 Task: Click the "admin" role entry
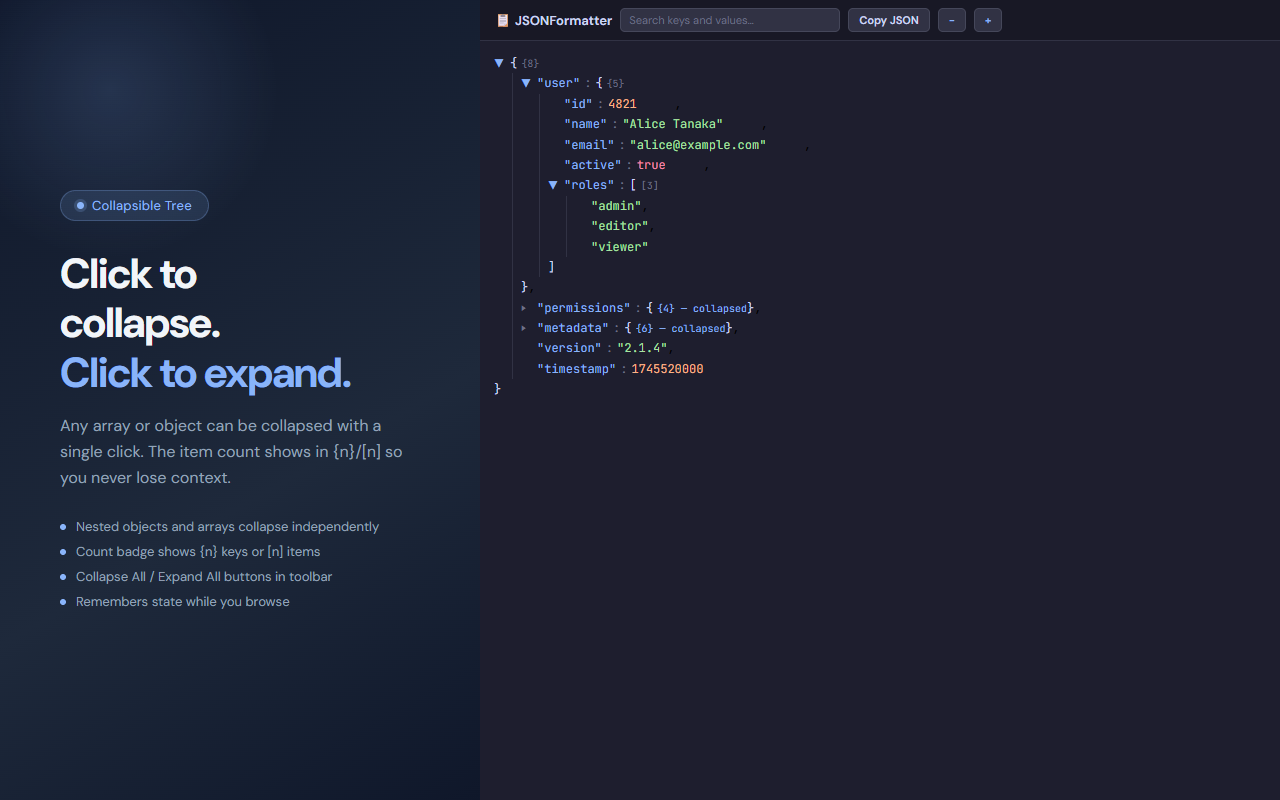coord(616,206)
